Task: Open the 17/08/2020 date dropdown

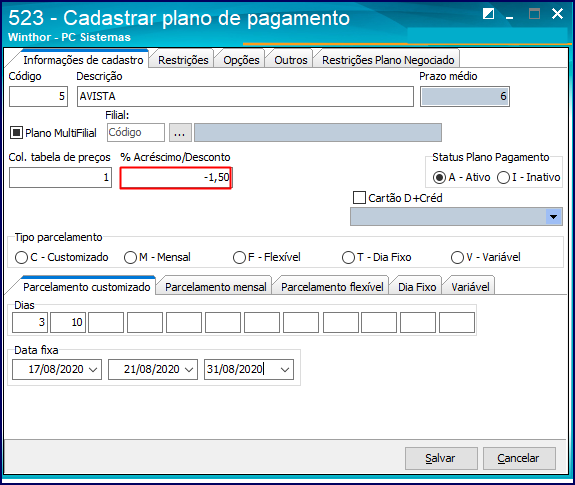Action: (x=93, y=370)
